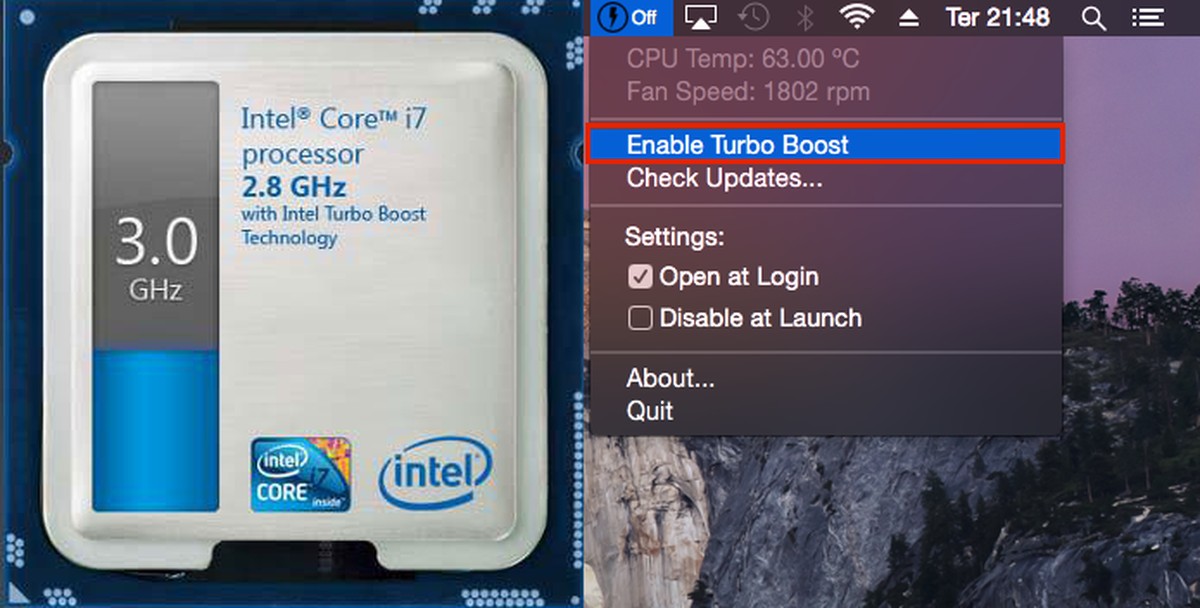This screenshot has width=1200, height=608.
Task: Select Enable Turbo Boost
Action: 825,145
